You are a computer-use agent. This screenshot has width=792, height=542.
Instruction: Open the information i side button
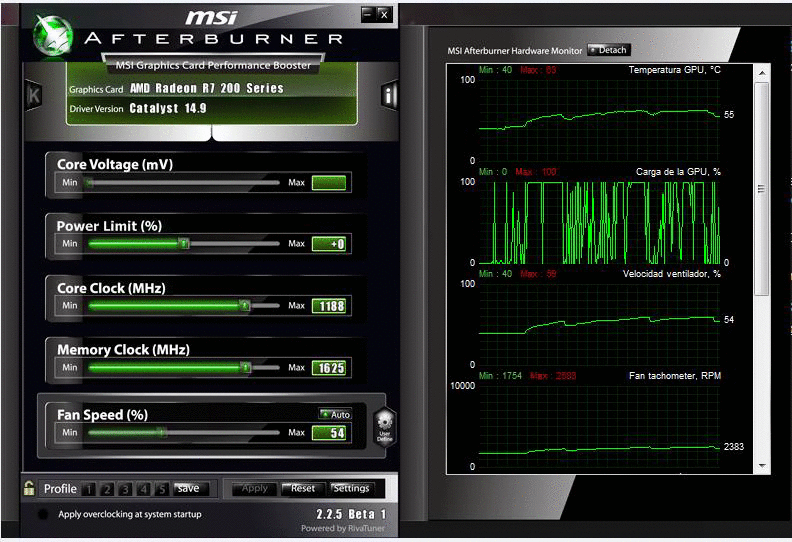[389, 94]
